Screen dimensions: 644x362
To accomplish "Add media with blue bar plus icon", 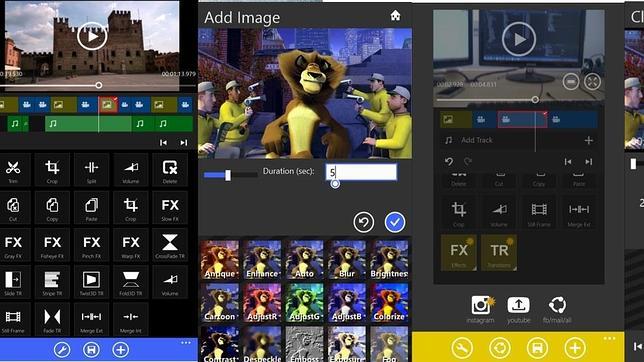I will pos(120,350).
